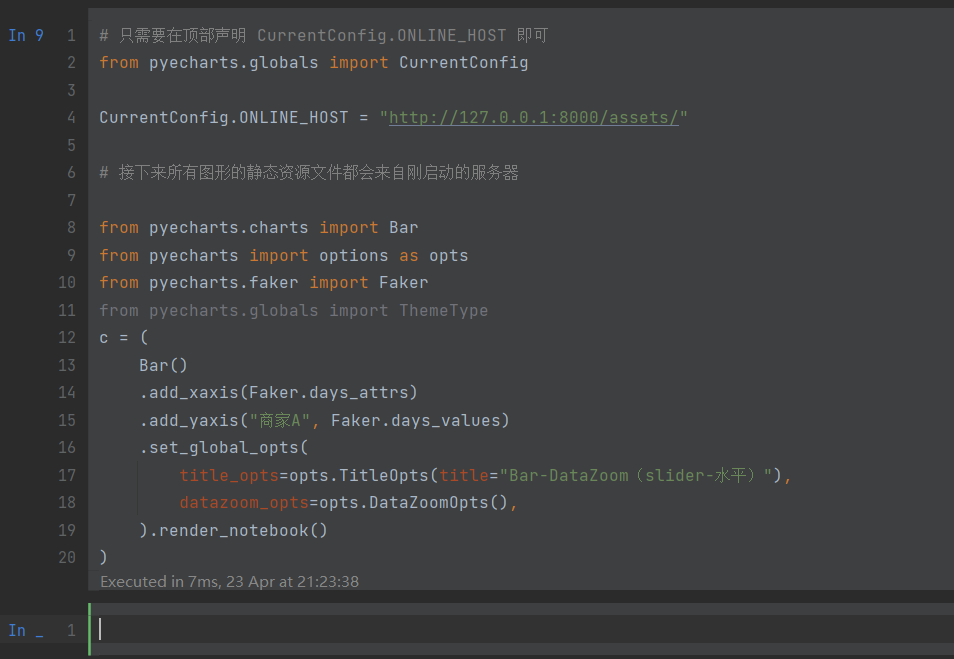
Task: Open the http://127.0.0.1:8000/assets/ link
Action: click(531, 117)
